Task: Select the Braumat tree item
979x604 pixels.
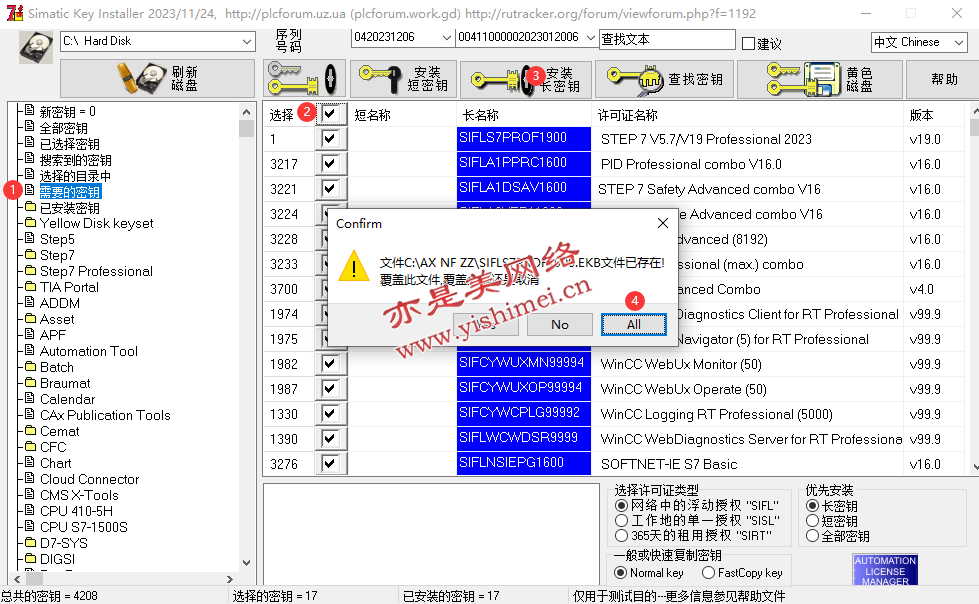Action: [65, 383]
